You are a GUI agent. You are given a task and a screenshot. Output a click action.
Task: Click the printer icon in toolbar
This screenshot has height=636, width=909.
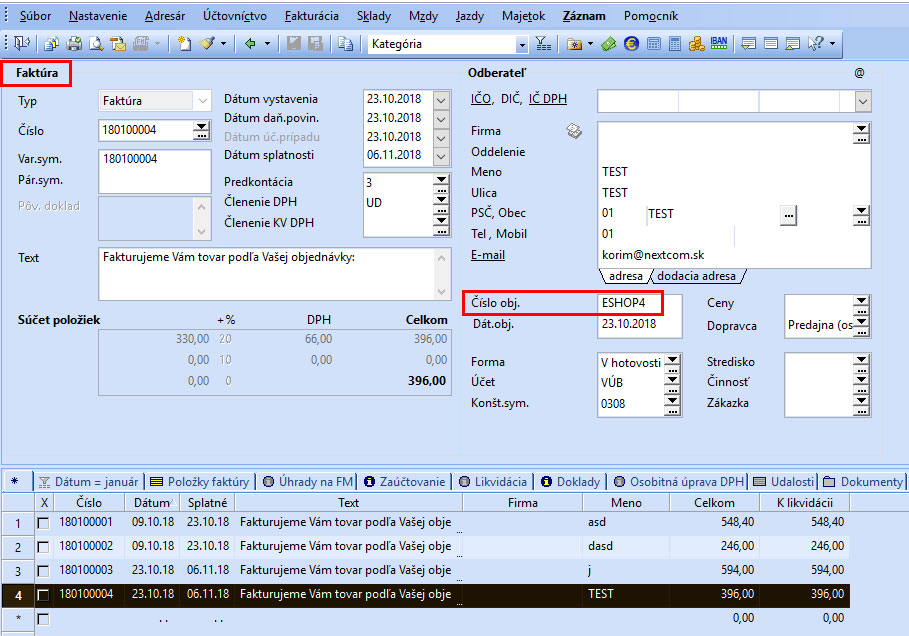tap(74, 43)
